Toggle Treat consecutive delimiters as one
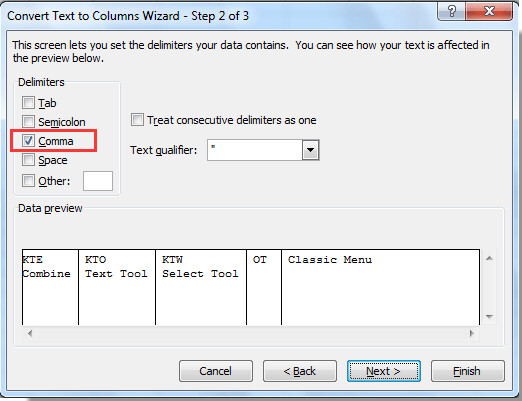The image size is (522, 401). point(137,120)
